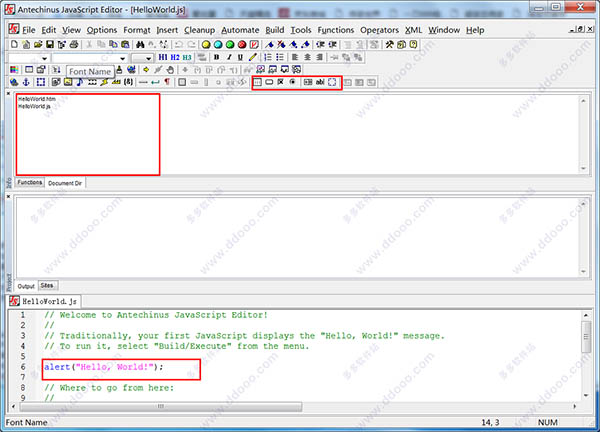Switch to the Output tab
The height and width of the screenshot is (432, 600).
coord(26,286)
